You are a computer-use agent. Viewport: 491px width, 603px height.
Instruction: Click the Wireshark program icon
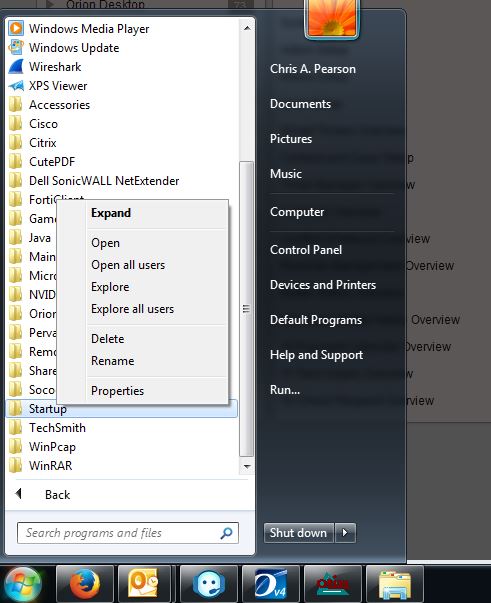16,67
